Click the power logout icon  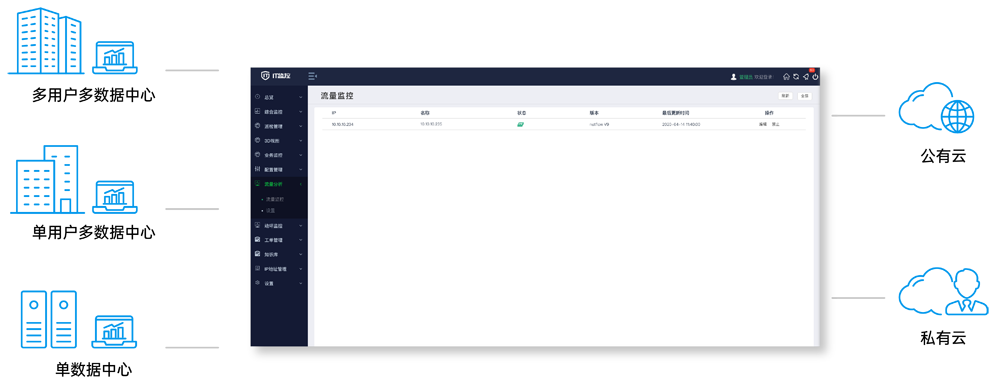tap(815, 76)
